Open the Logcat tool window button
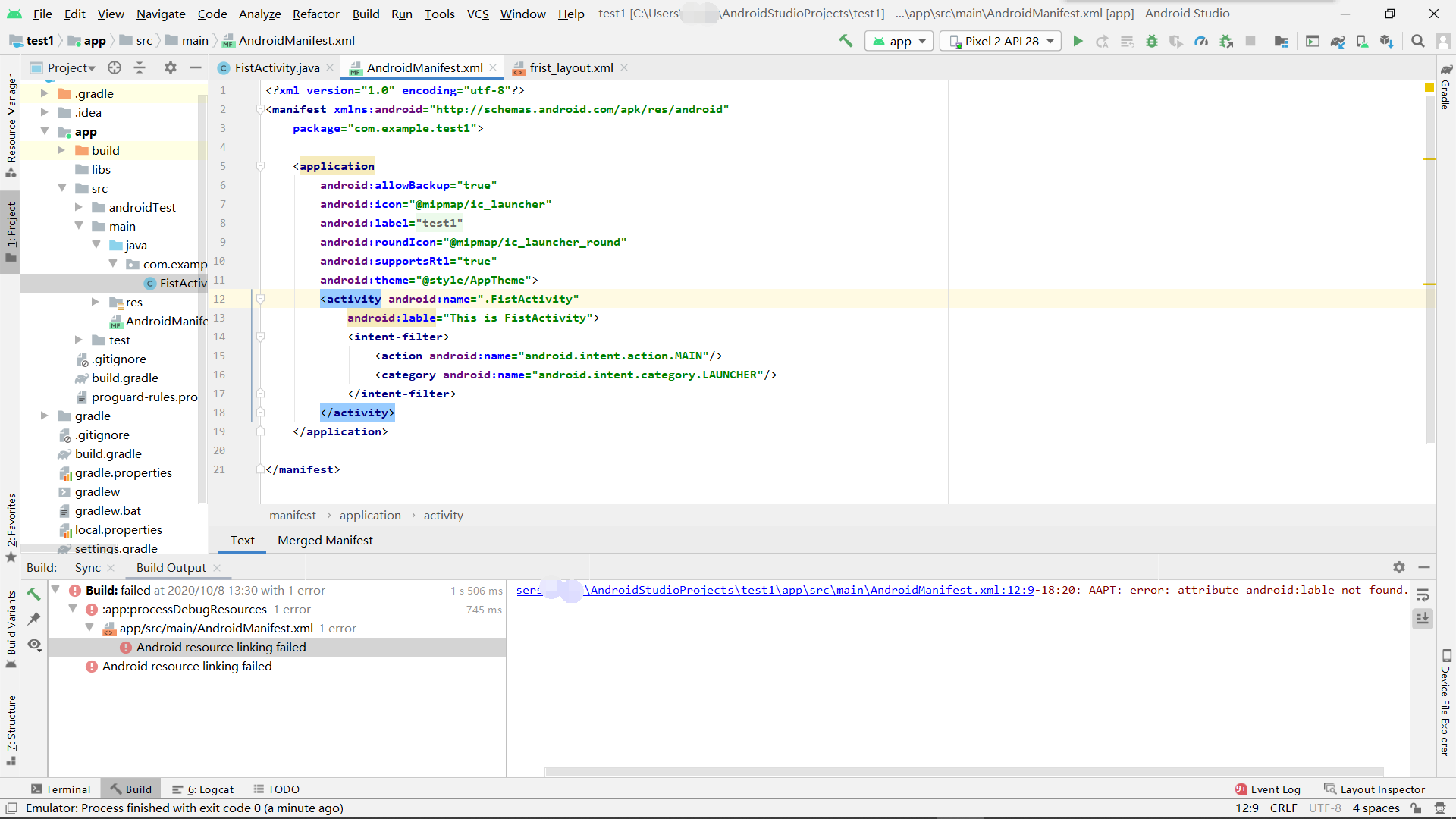1456x819 pixels. (202, 789)
